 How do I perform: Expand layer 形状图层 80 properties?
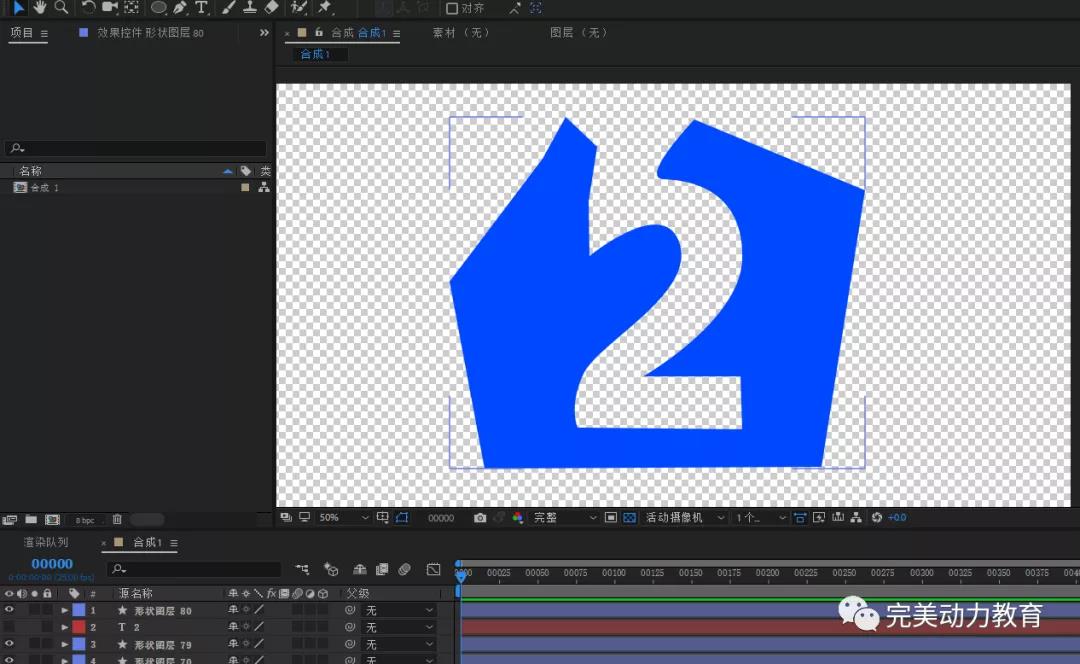[x=65, y=610]
